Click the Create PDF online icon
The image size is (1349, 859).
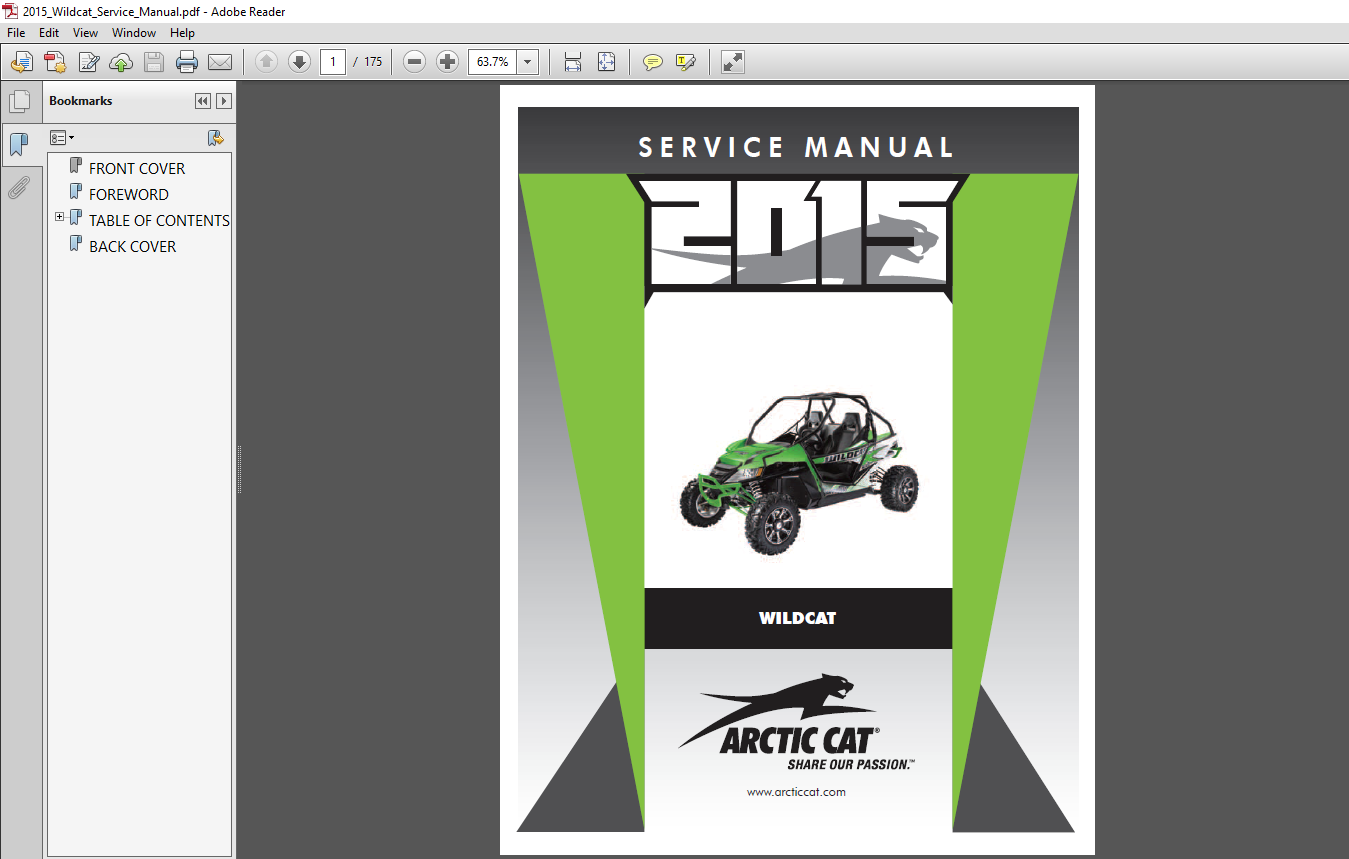tap(55, 62)
